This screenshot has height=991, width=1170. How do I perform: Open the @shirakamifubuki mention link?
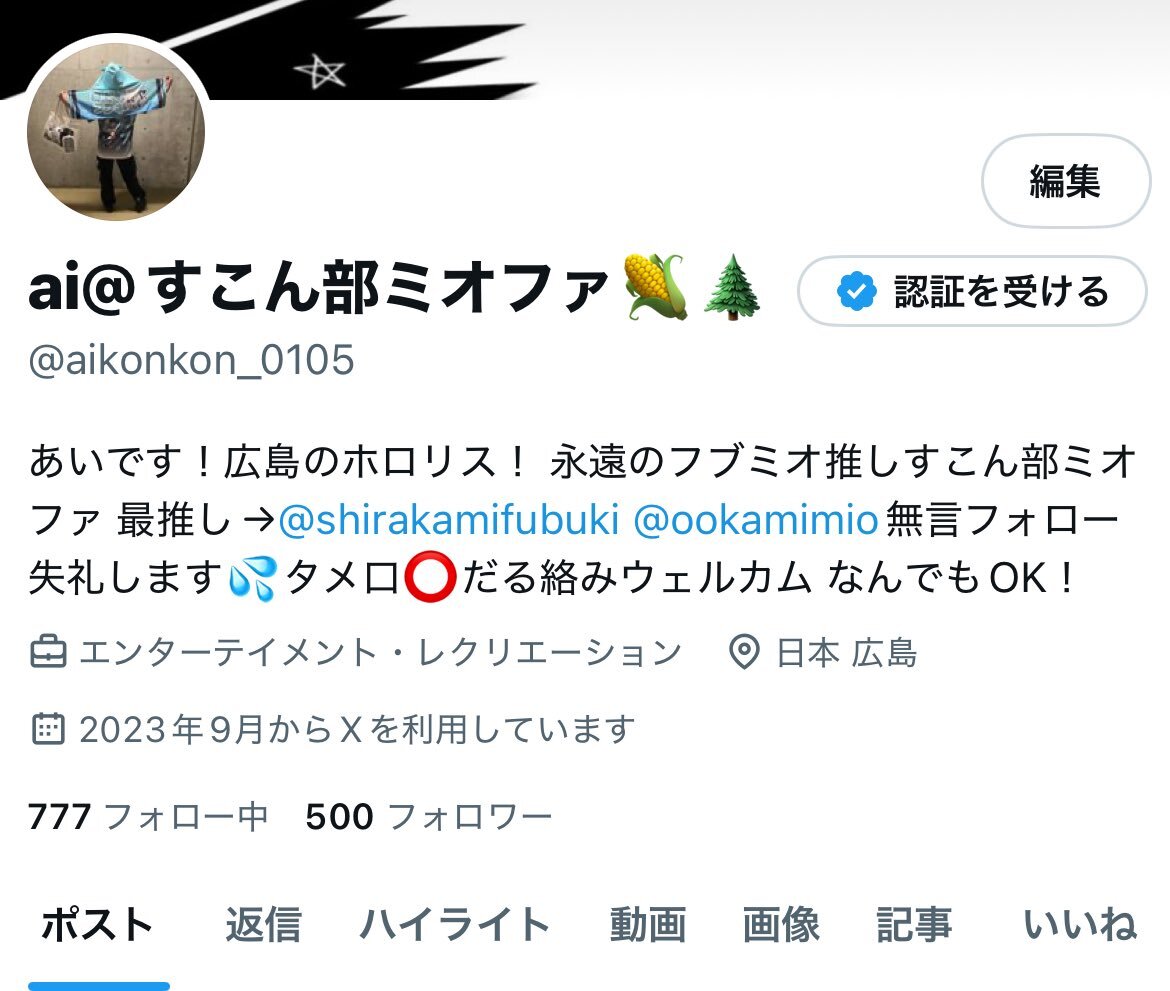[448, 519]
